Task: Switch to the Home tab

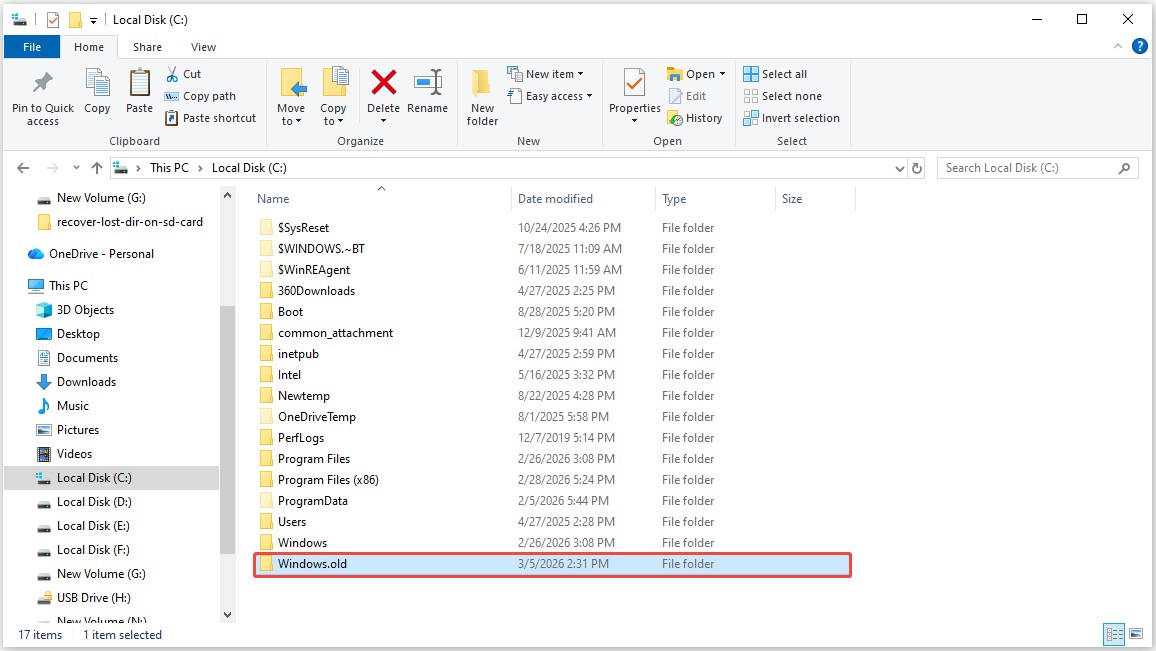Action: tap(88, 47)
